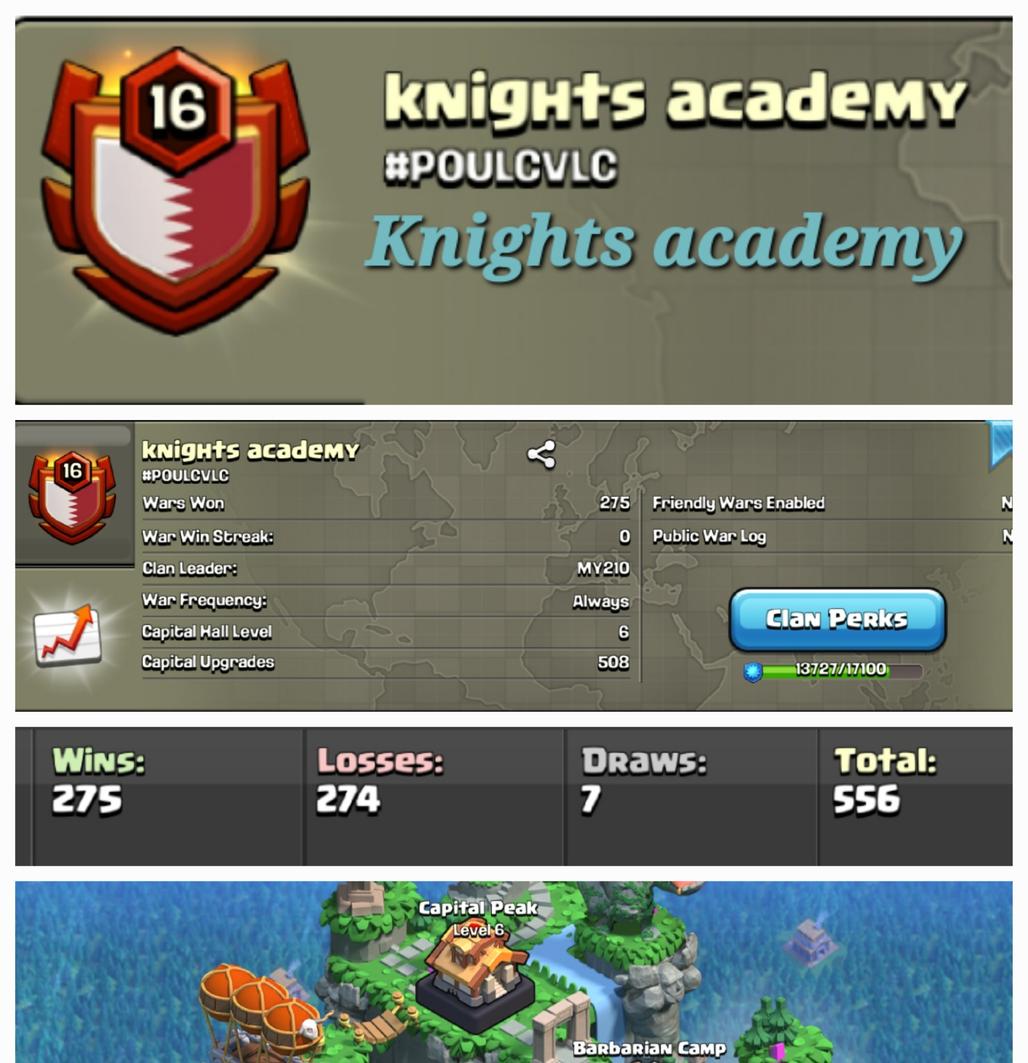Image resolution: width=1028 pixels, height=1063 pixels.
Task: Click the Public War Log row
Action: (832, 536)
